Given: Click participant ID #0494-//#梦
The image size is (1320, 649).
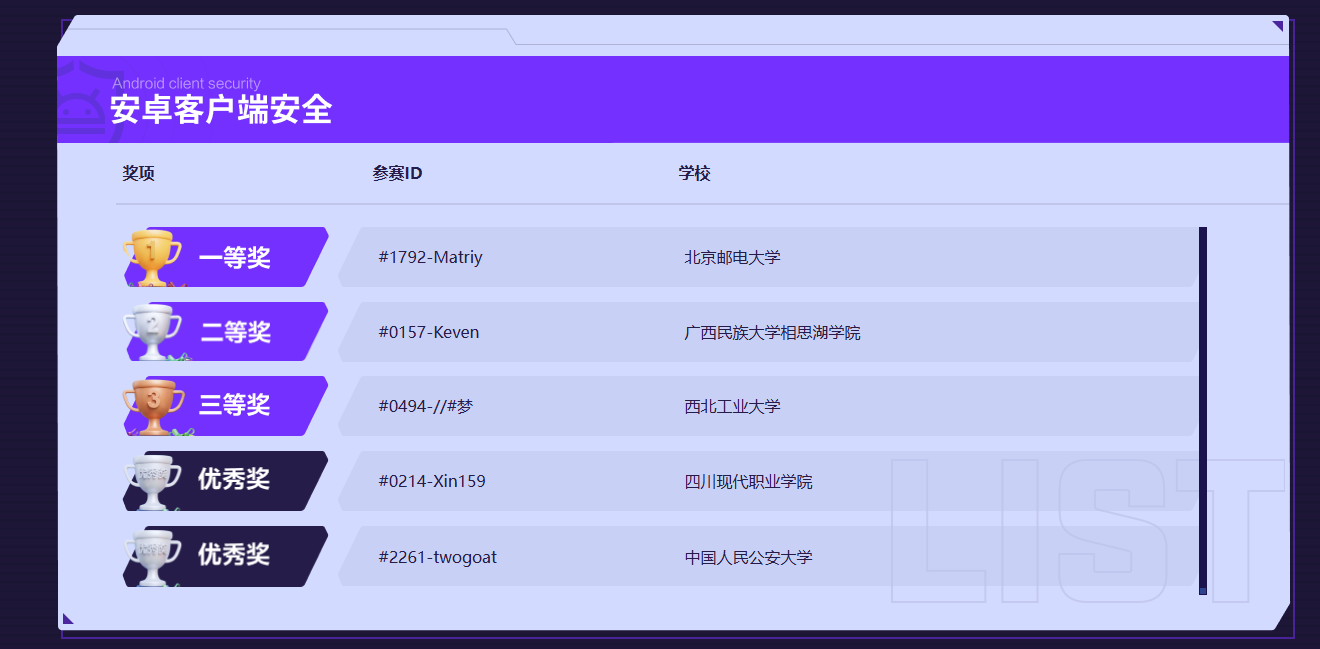Looking at the screenshot, I should point(425,406).
